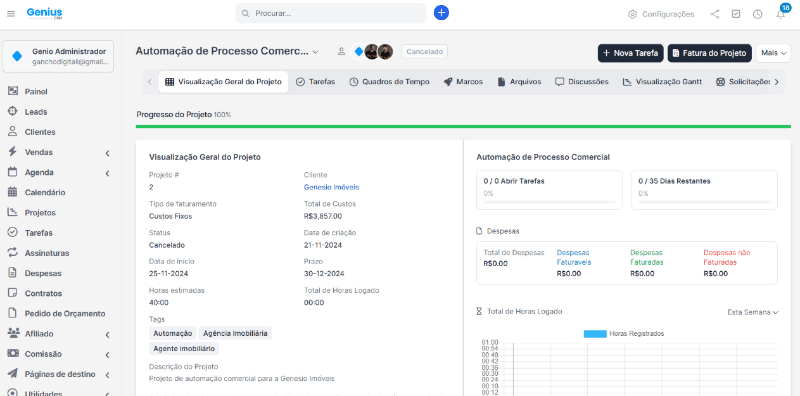Click the project members person icon
Viewport: 800px width, 396px height.
[341, 52]
